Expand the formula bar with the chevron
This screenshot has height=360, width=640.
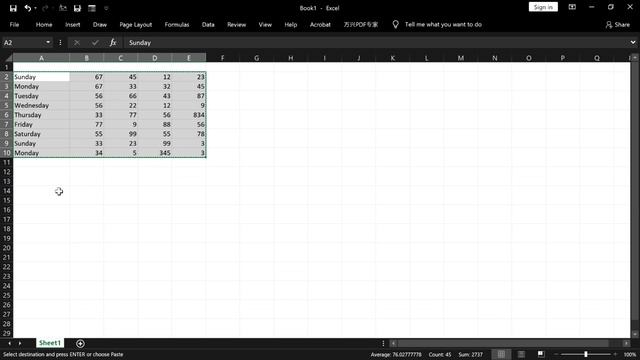633,42
